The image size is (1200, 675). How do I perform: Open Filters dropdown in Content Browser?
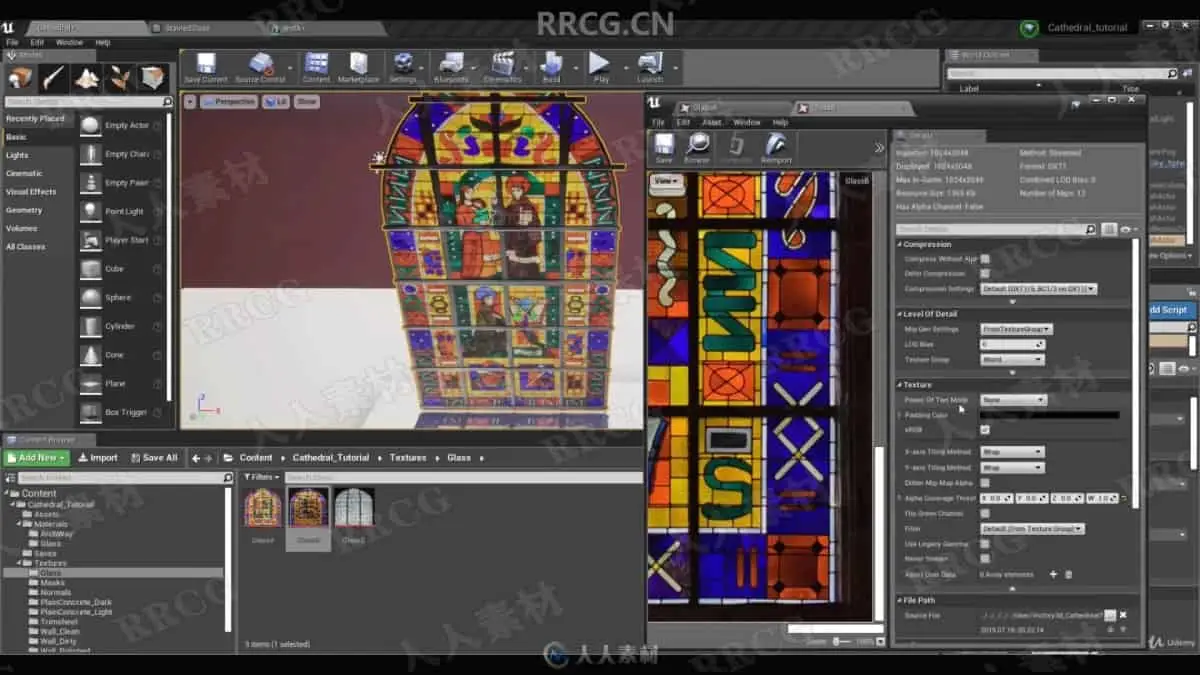click(x=262, y=478)
